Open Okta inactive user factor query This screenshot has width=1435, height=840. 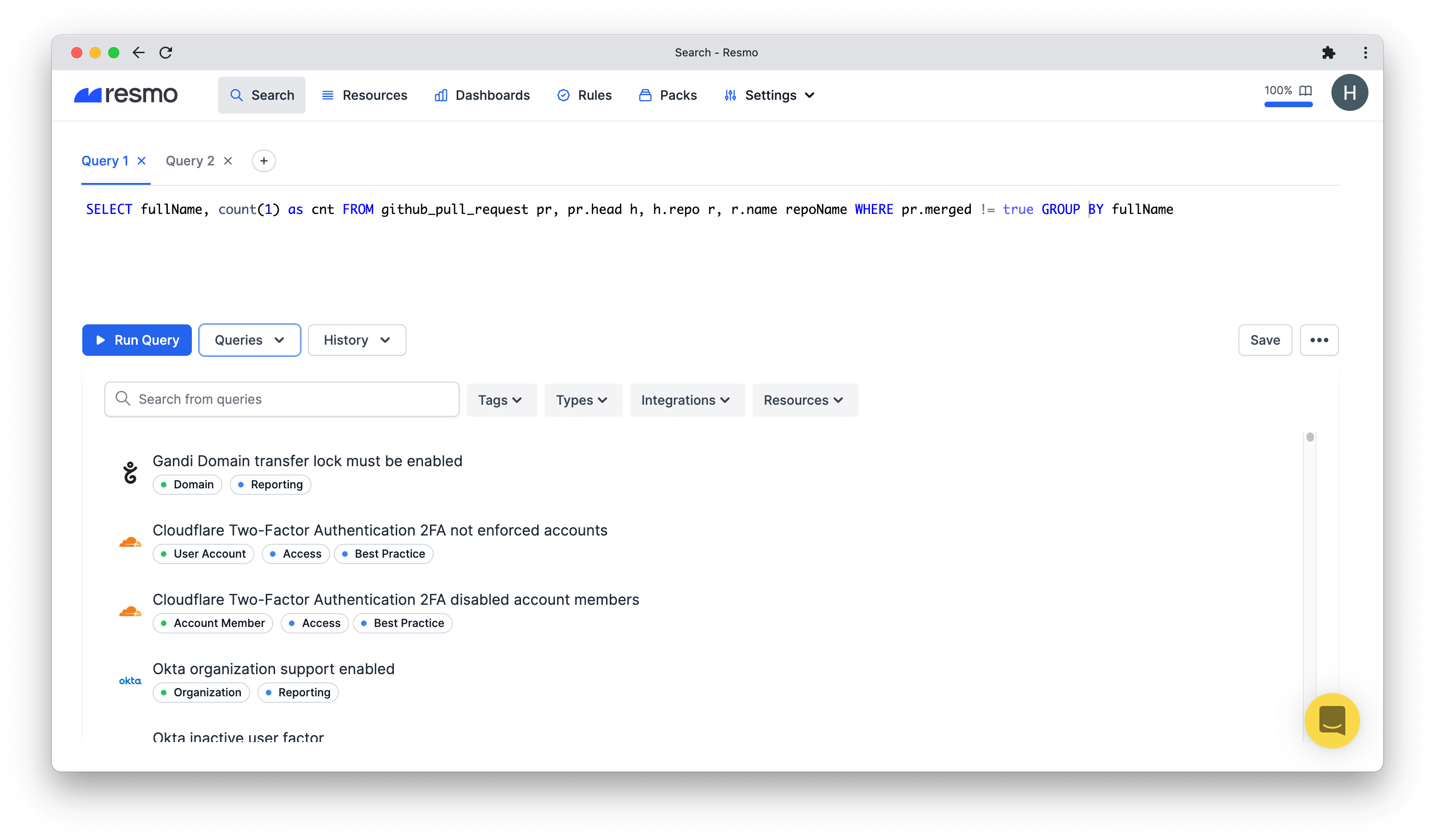[x=238, y=737]
